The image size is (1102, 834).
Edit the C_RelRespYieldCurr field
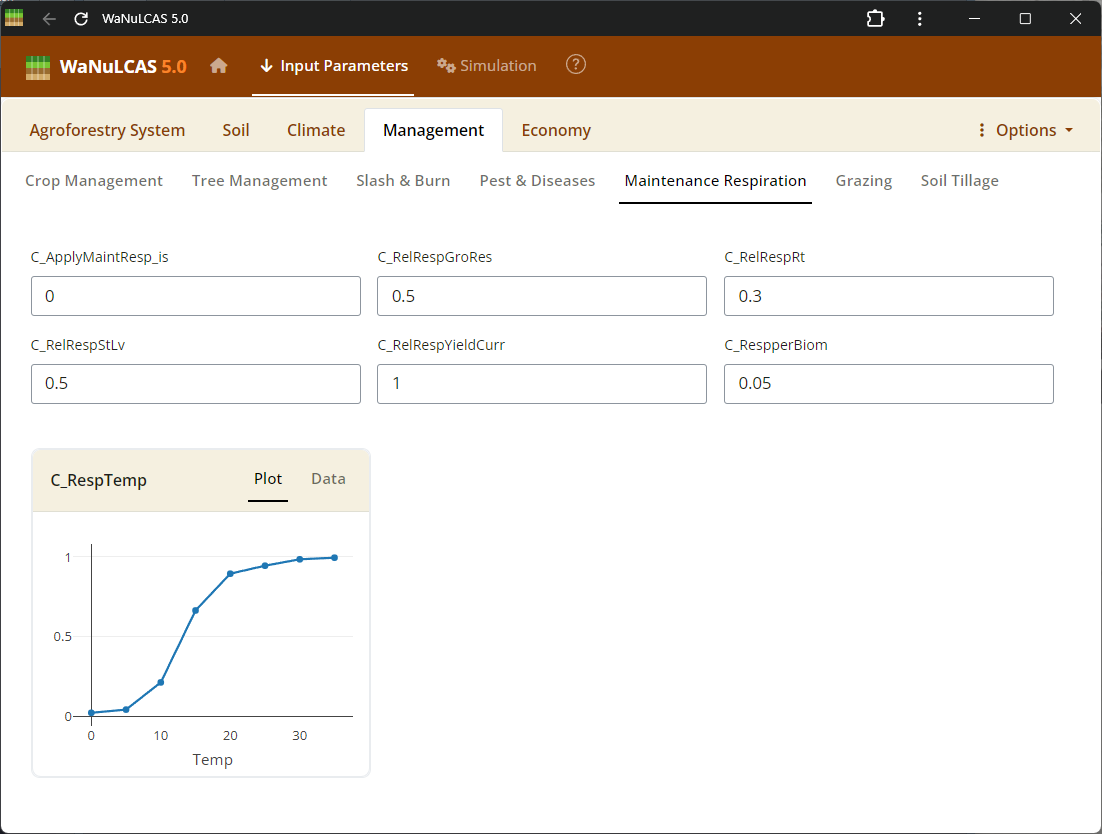coord(541,384)
